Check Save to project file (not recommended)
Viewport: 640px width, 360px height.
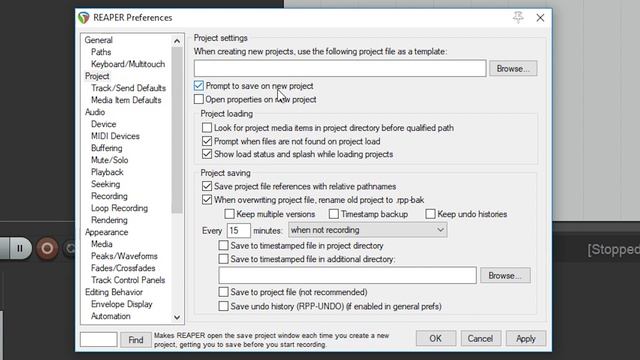[223, 292]
